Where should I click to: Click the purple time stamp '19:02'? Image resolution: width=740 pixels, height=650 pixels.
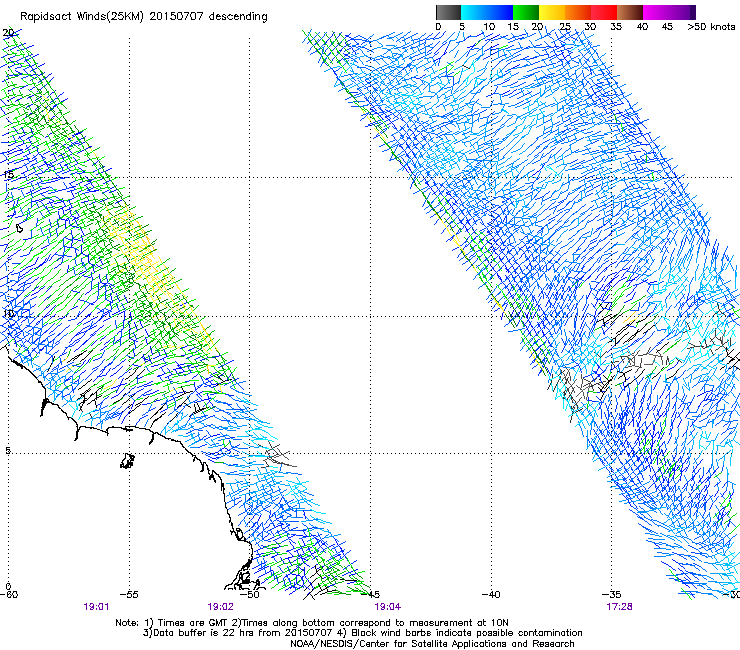point(220,607)
